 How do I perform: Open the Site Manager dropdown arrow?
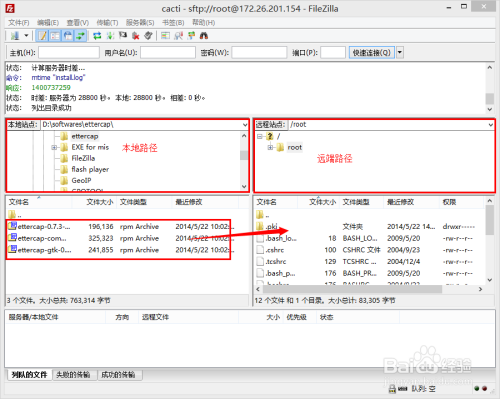tap(26, 35)
